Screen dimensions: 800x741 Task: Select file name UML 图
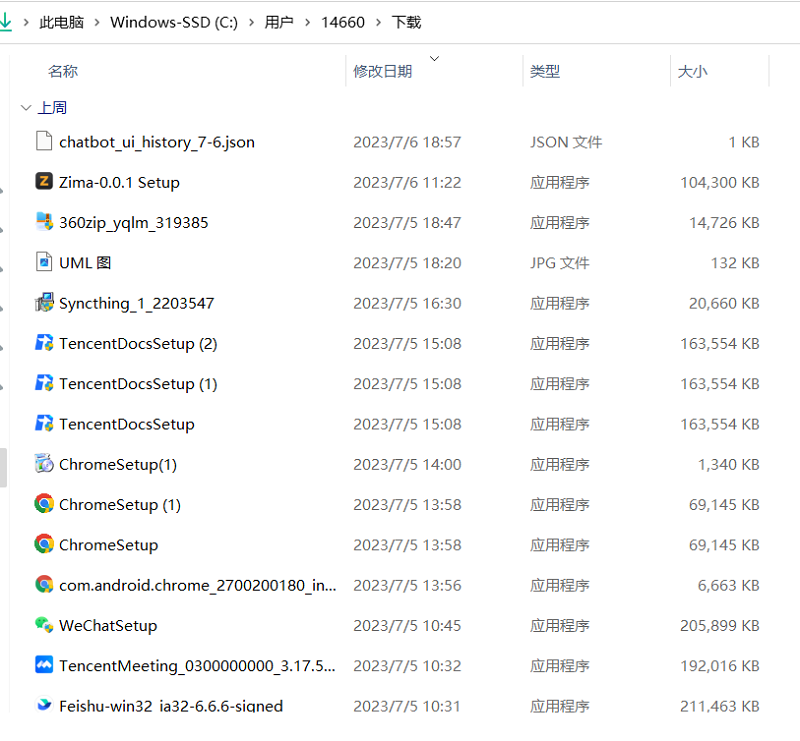pyautogui.click(x=85, y=263)
